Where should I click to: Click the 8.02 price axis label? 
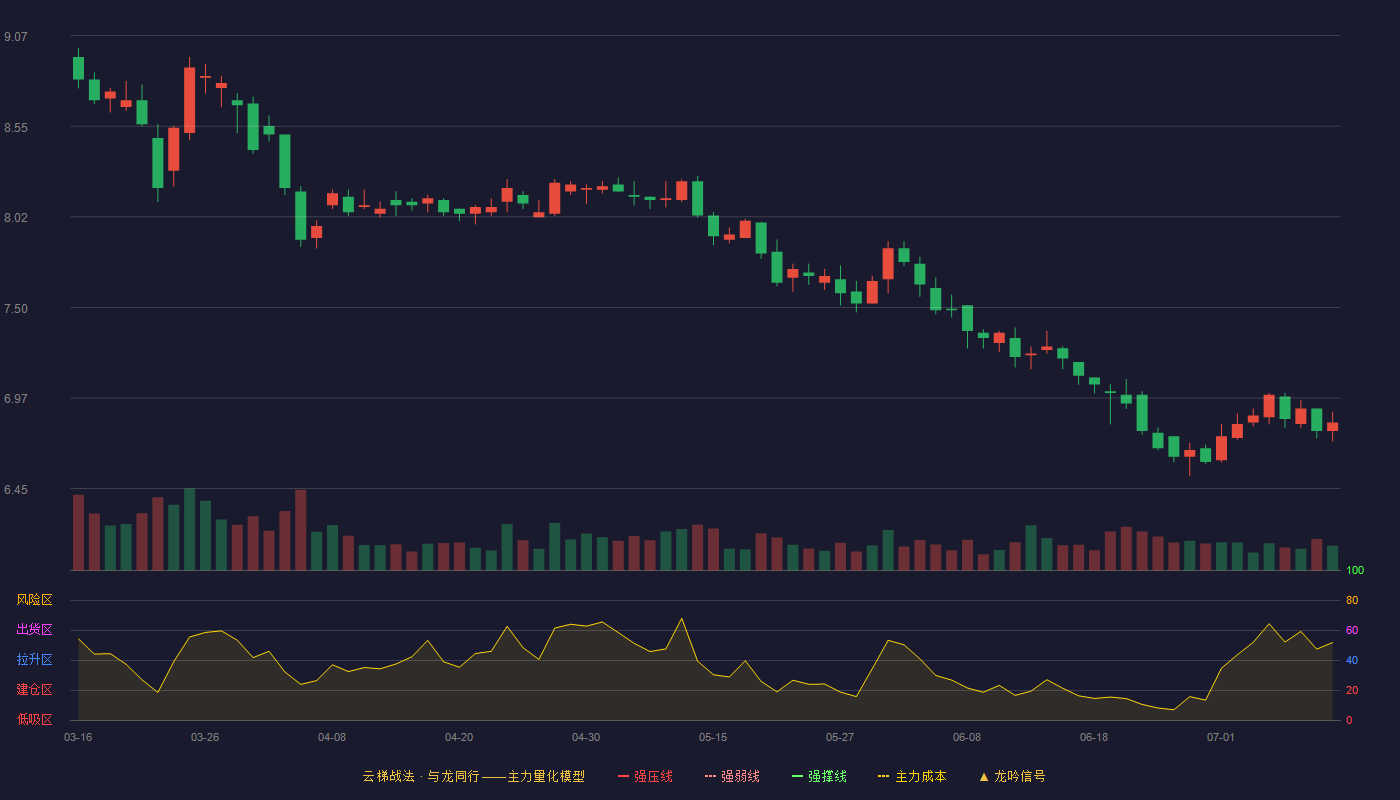tap(16, 218)
